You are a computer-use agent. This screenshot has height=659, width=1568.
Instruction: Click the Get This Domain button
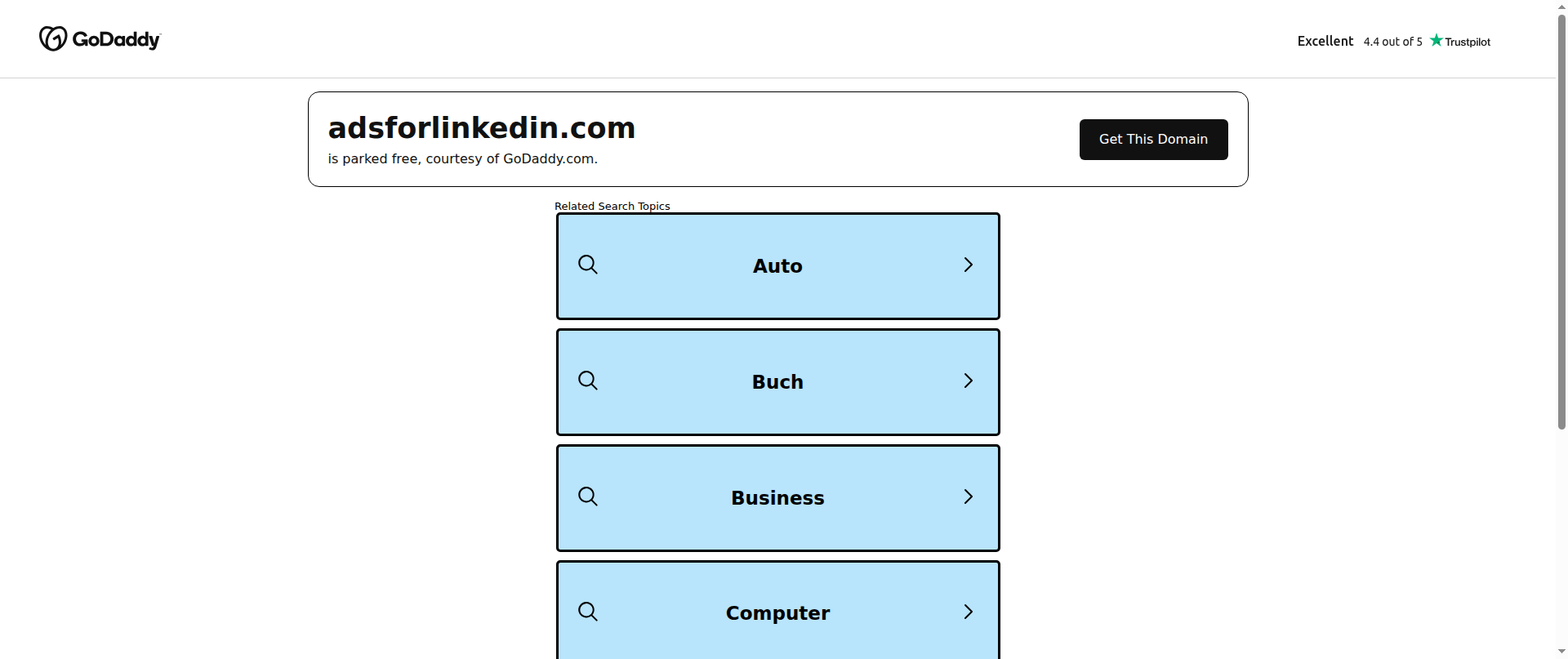1153,140
